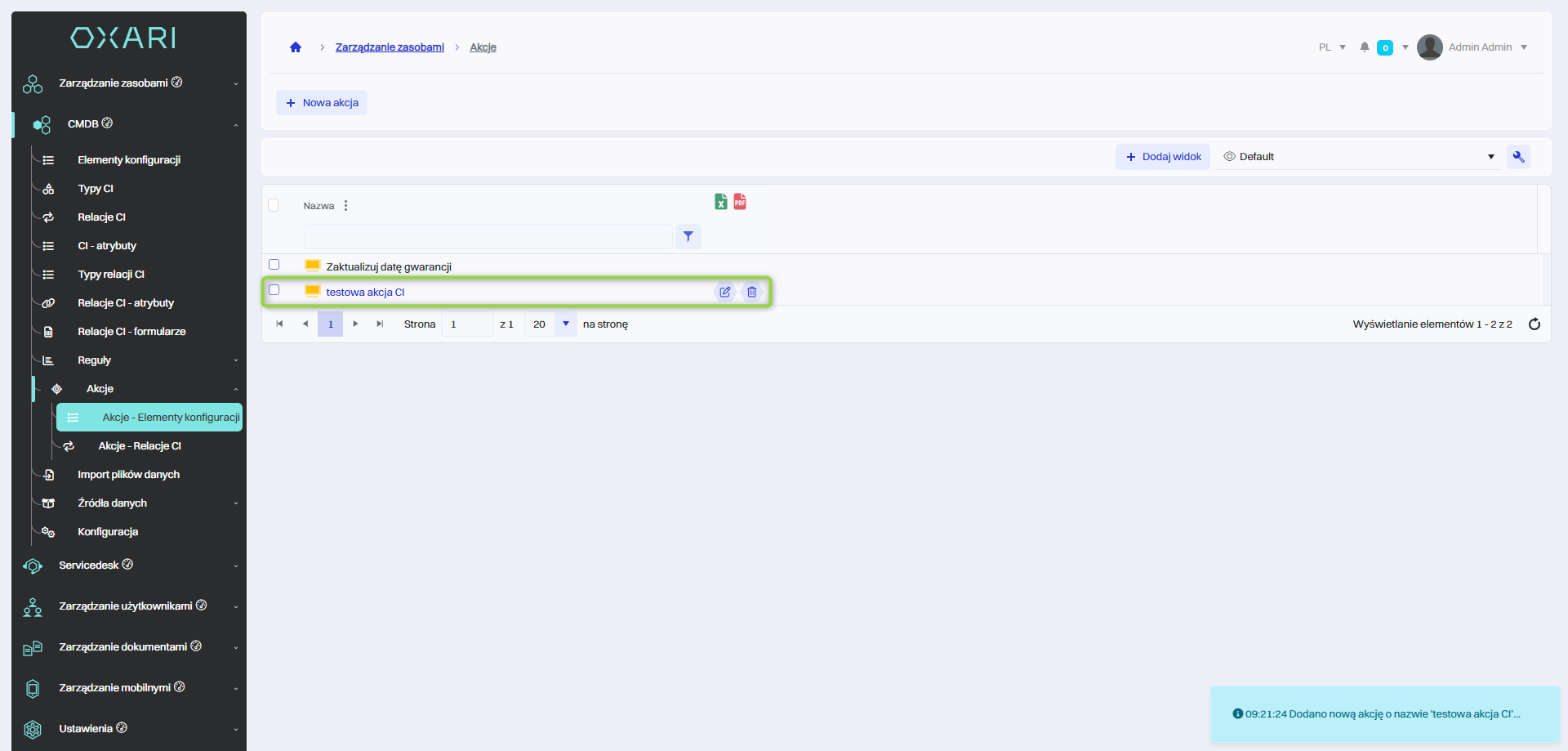Export table to PDF file
Image resolution: width=1568 pixels, height=751 pixels.
(x=740, y=202)
